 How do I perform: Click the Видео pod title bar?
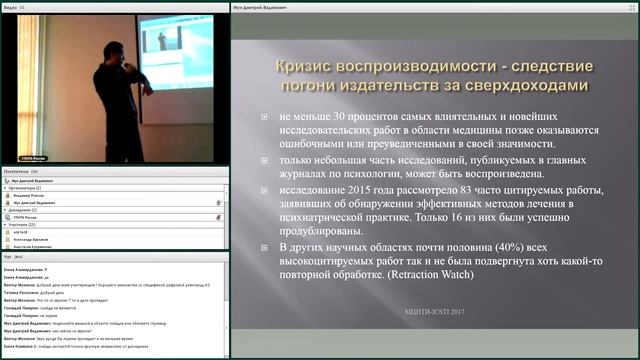(x=115, y=7)
